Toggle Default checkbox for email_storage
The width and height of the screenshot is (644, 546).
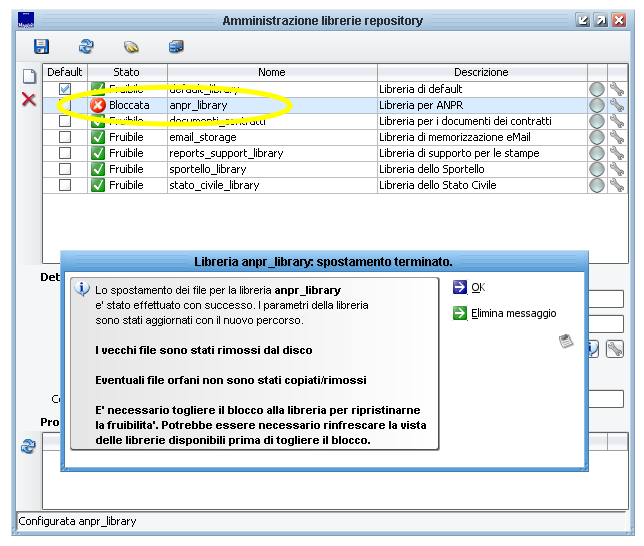65,137
